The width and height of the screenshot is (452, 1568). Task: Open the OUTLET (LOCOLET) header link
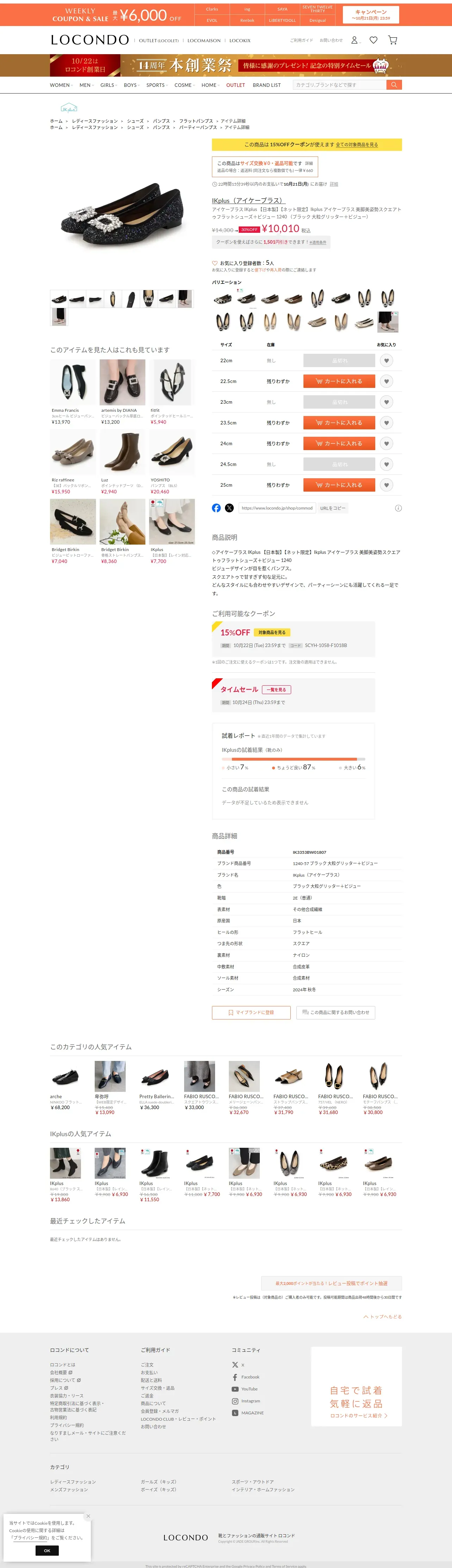pos(158,41)
